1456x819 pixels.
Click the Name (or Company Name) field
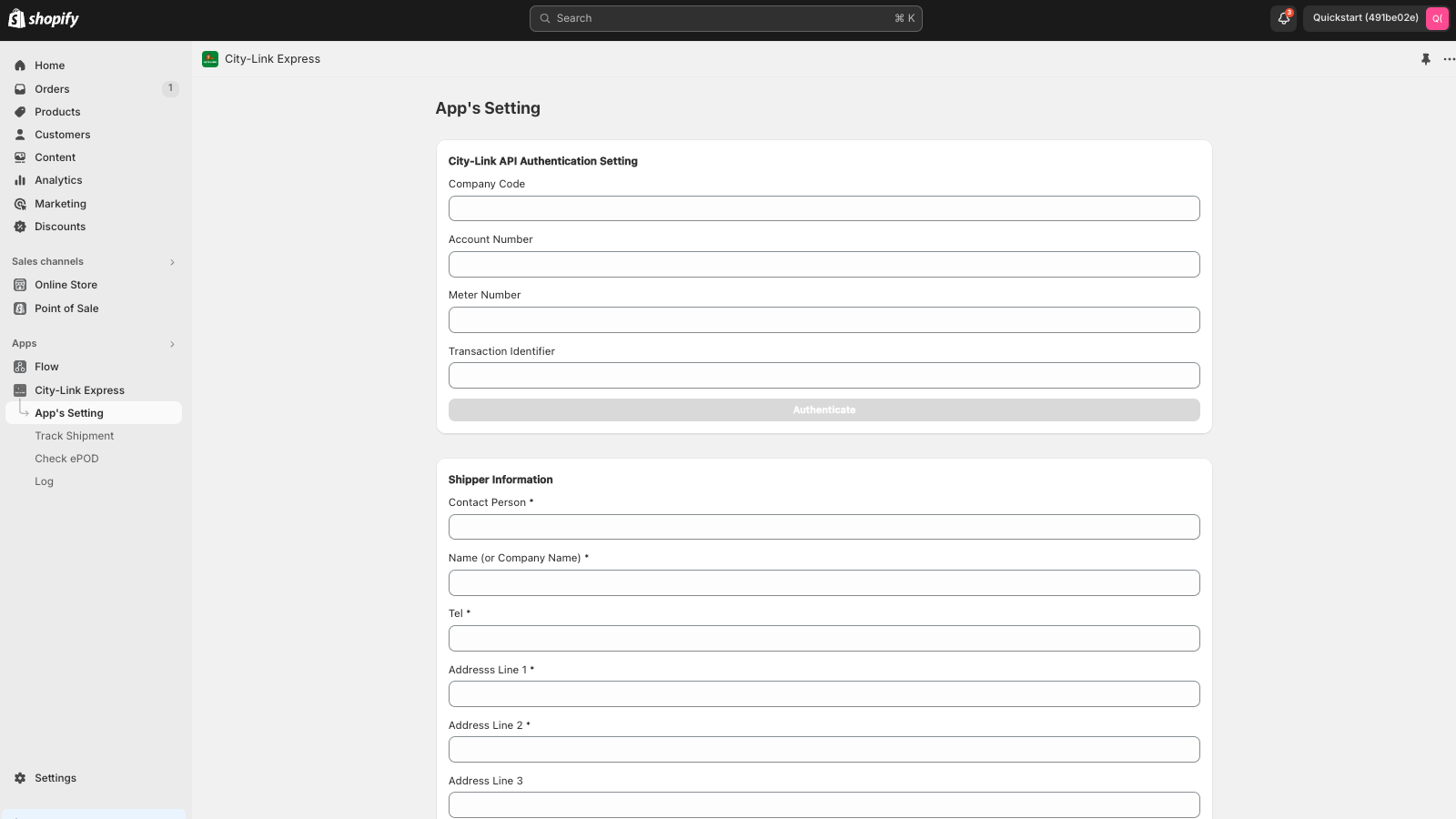(824, 582)
